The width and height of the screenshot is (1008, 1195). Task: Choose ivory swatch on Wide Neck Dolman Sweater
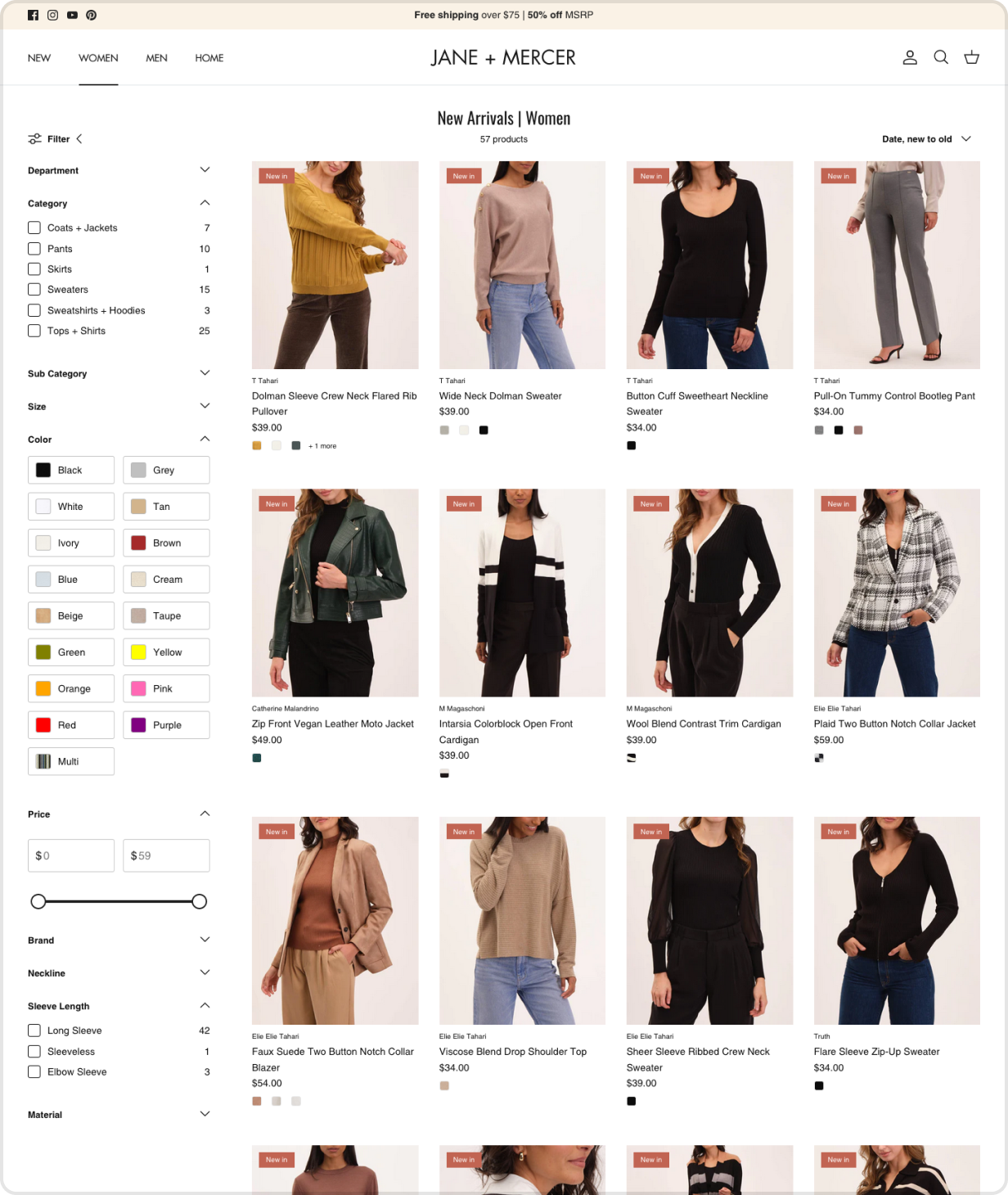464,430
